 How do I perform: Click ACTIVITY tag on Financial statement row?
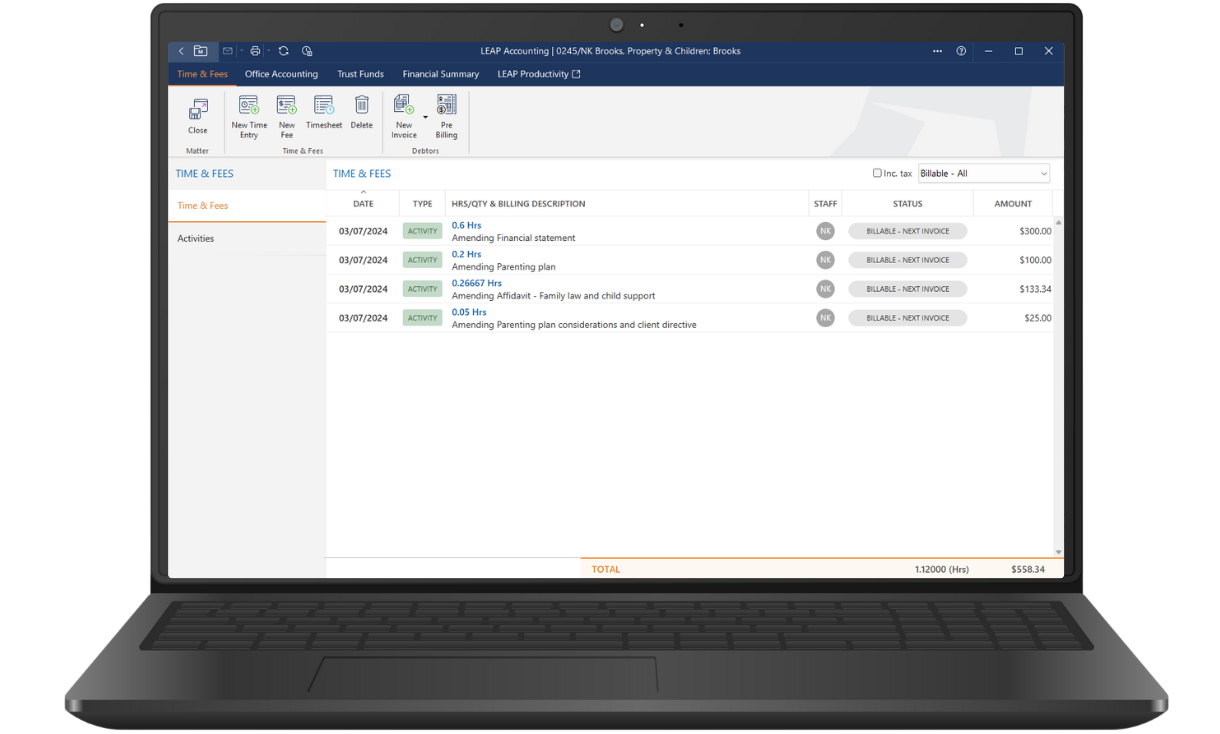(x=422, y=231)
